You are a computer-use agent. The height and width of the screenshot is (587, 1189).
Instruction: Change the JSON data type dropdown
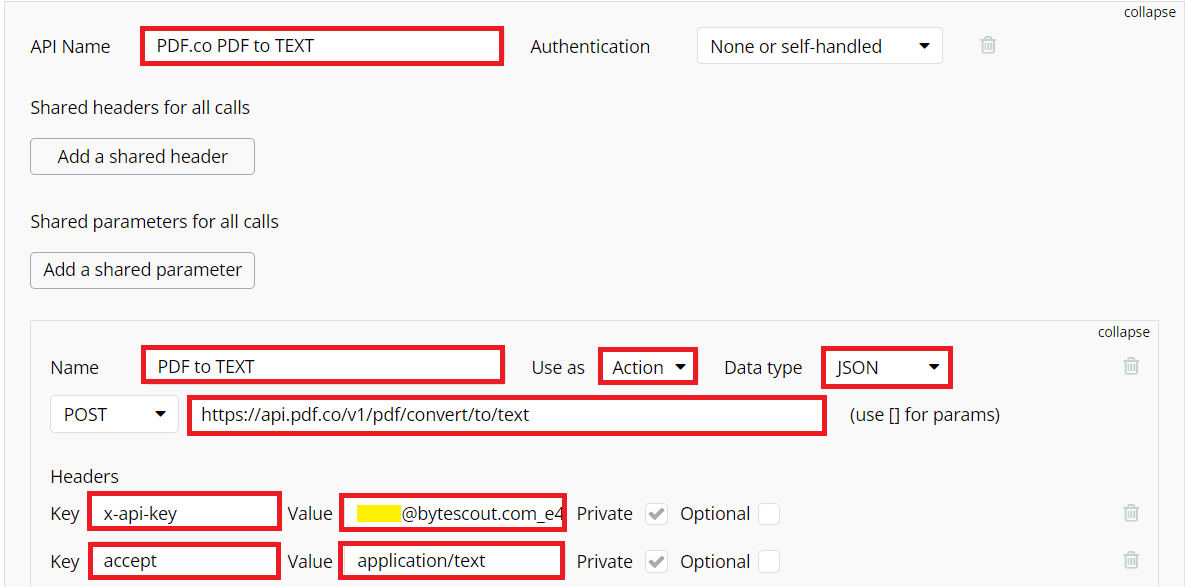pyautogui.click(x=887, y=367)
